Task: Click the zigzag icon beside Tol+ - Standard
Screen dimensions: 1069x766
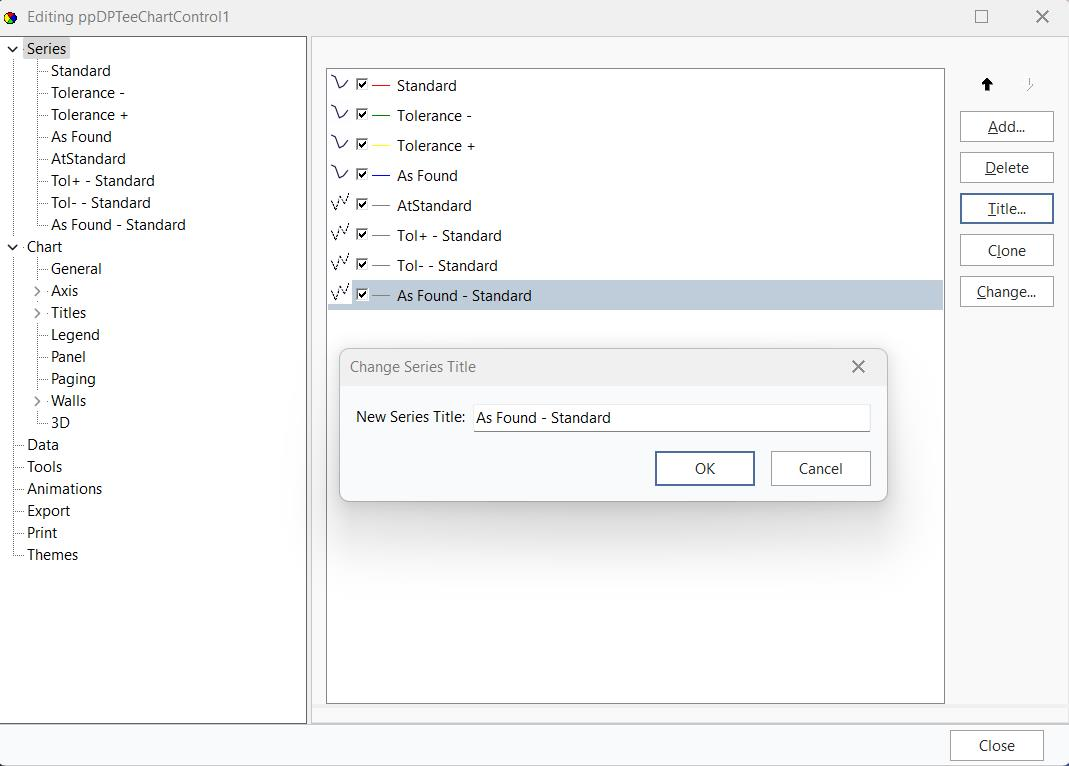Action: click(339, 234)
